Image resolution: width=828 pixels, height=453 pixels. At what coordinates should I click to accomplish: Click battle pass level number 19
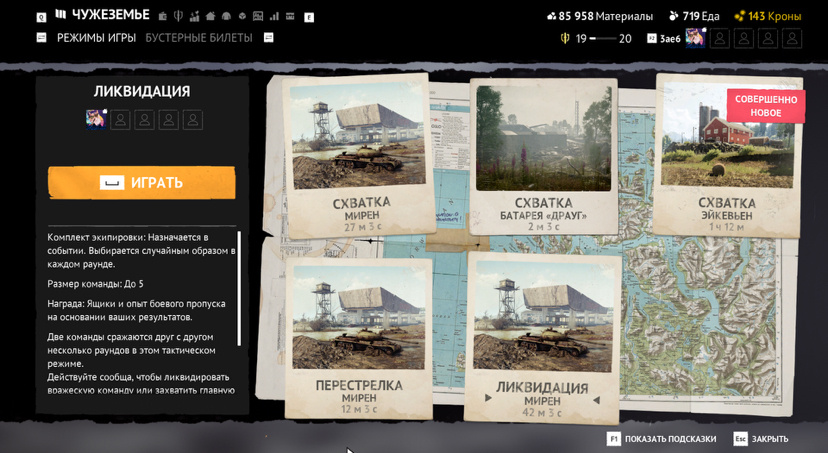581,39
